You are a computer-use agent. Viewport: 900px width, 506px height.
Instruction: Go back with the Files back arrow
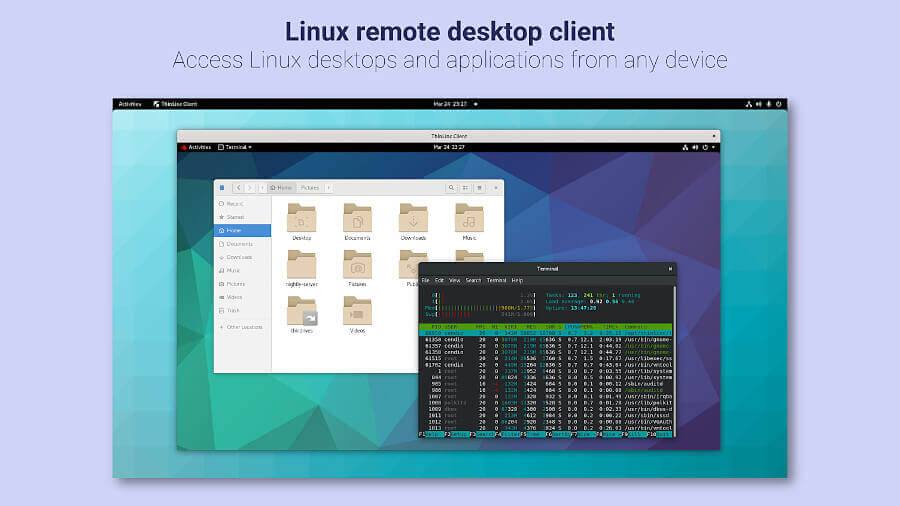(x=239, y=187)
